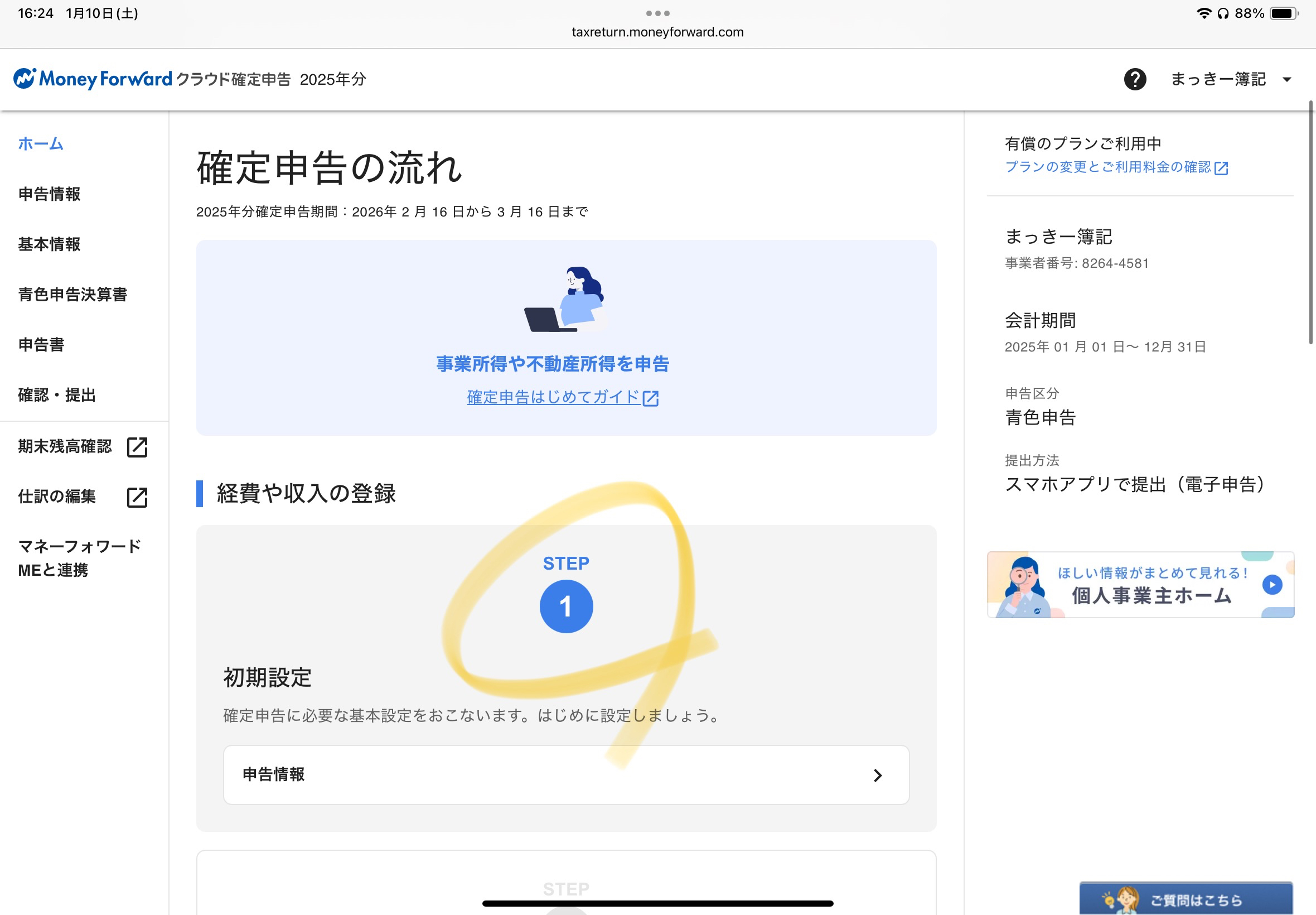The height and width of the screenshot is (915, 1316).
Task: Open 基本情報 in the sidebar
Action: [x=49, y=244]
